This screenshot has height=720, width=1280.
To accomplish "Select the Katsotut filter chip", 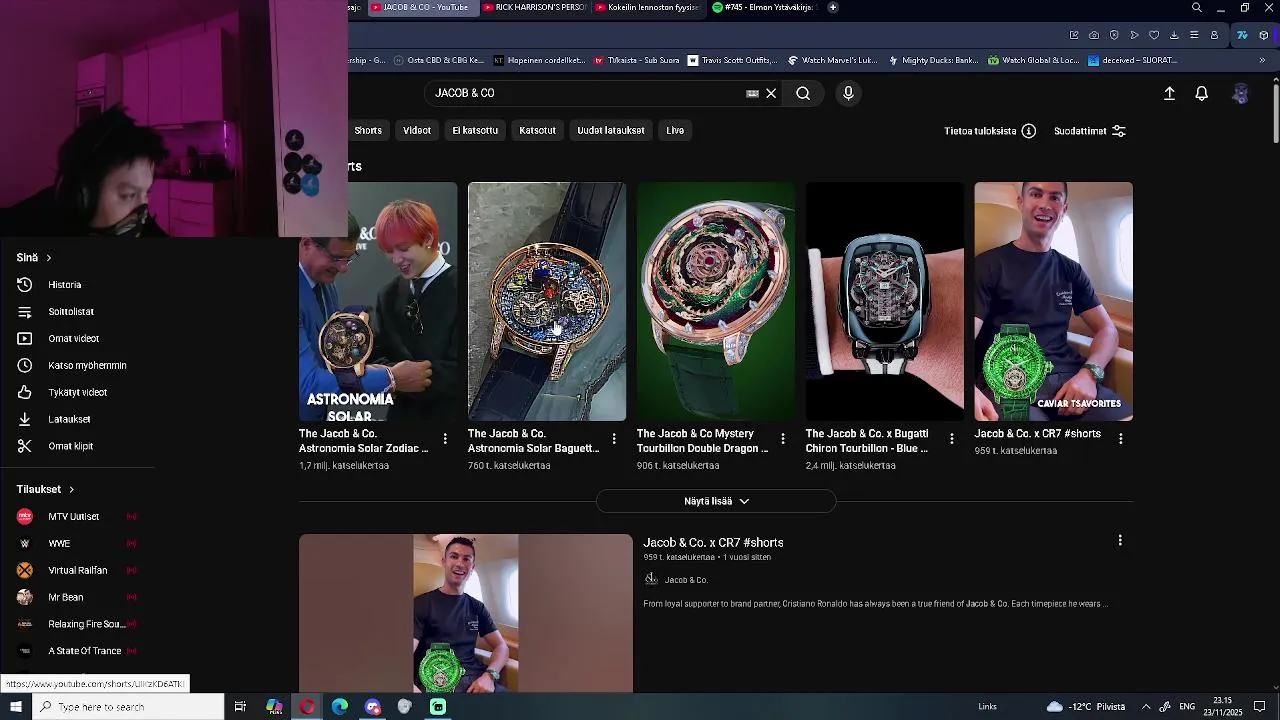I will pyautogui.click(x=537, y=131).
